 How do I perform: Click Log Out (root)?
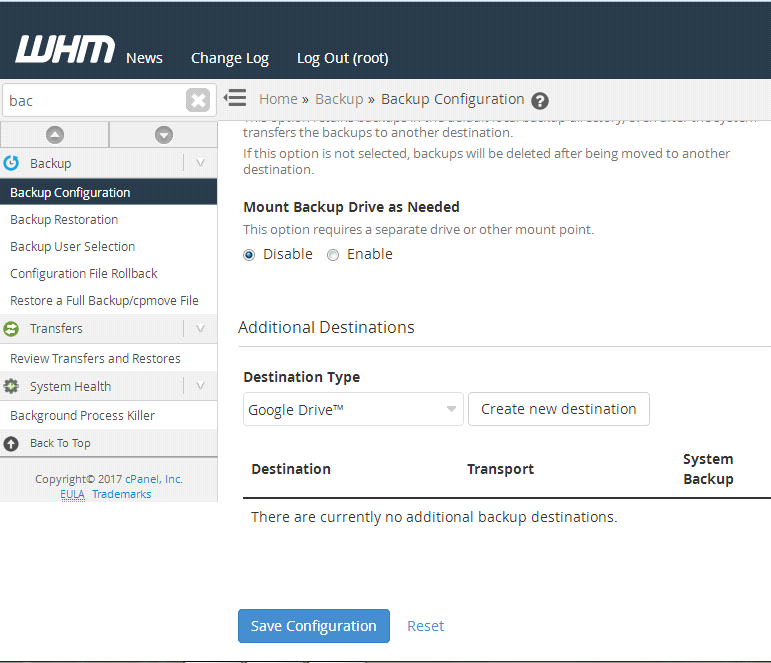[343, 59]
